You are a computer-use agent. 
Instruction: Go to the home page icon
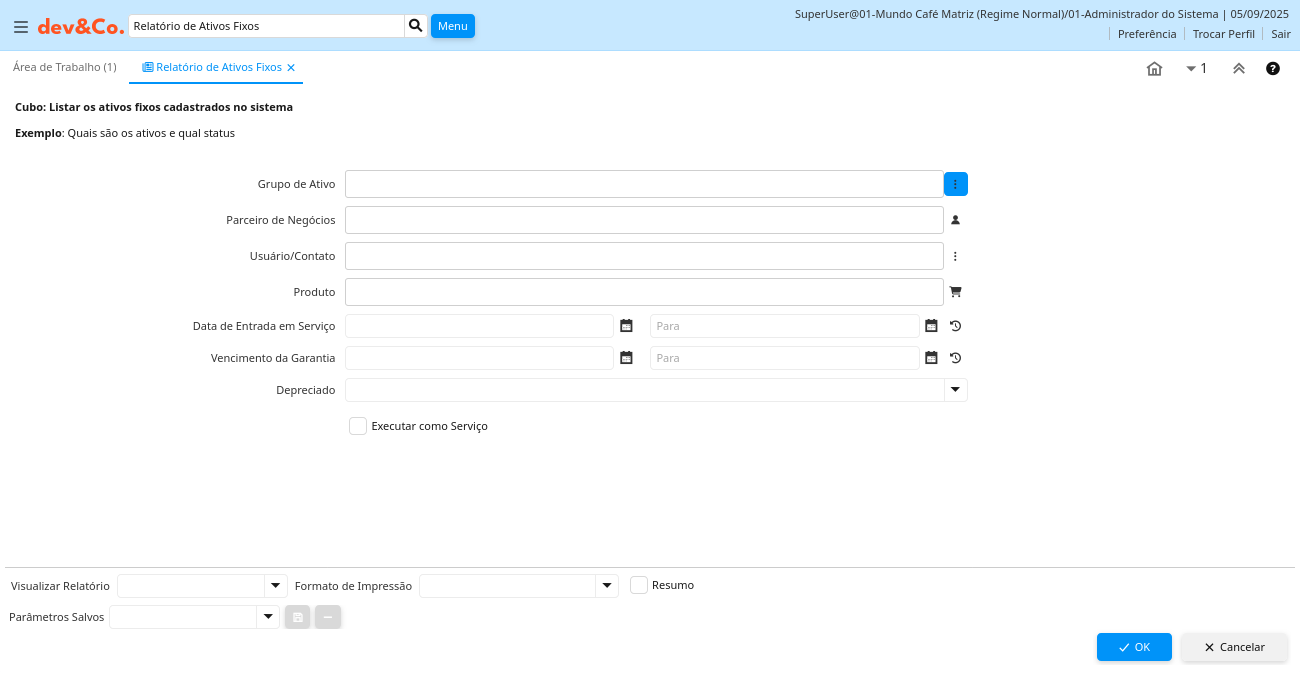click(x=1154, y=69)
